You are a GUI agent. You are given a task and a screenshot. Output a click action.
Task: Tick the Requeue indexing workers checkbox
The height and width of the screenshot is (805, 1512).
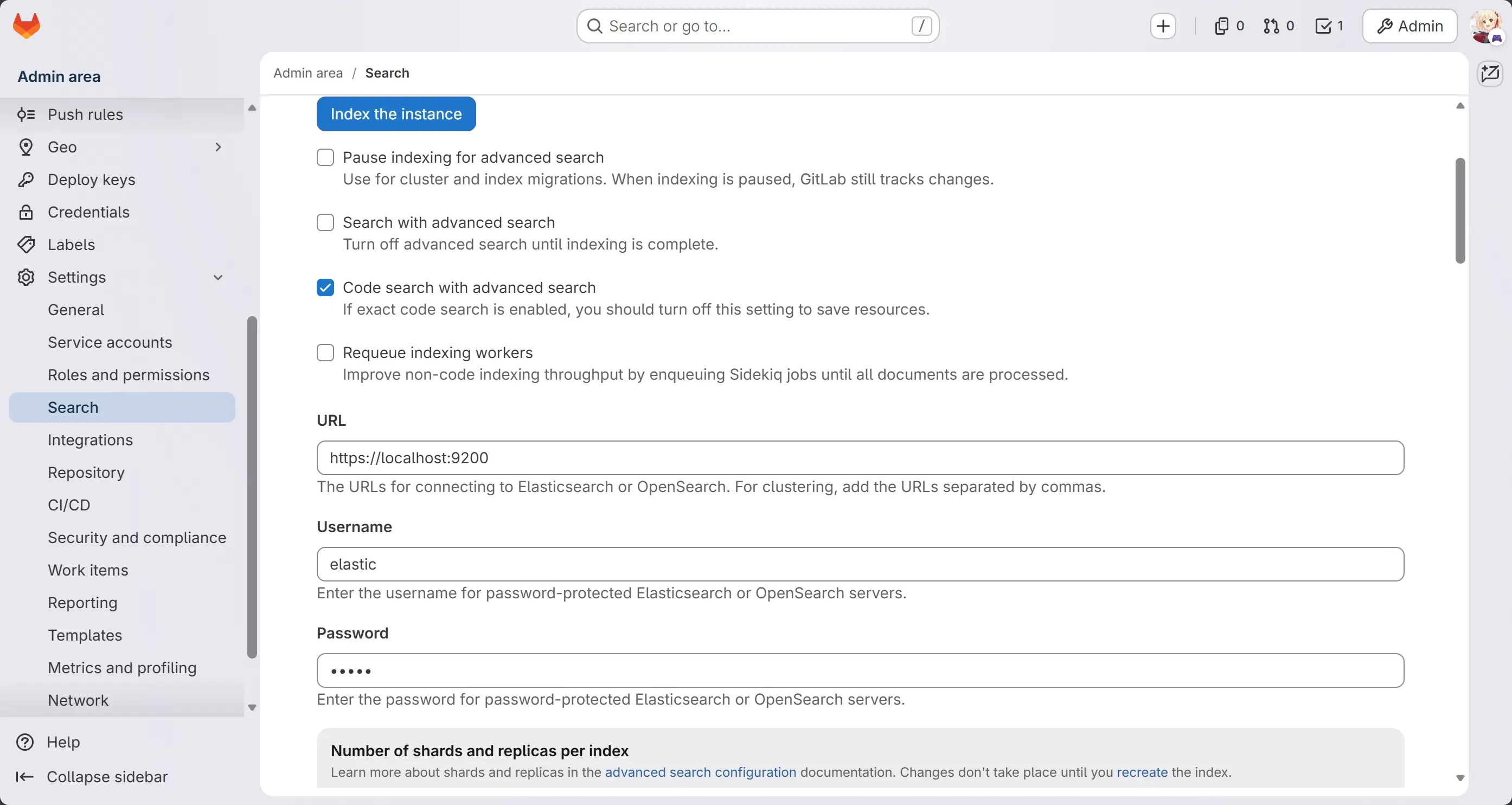pos(325,353)
